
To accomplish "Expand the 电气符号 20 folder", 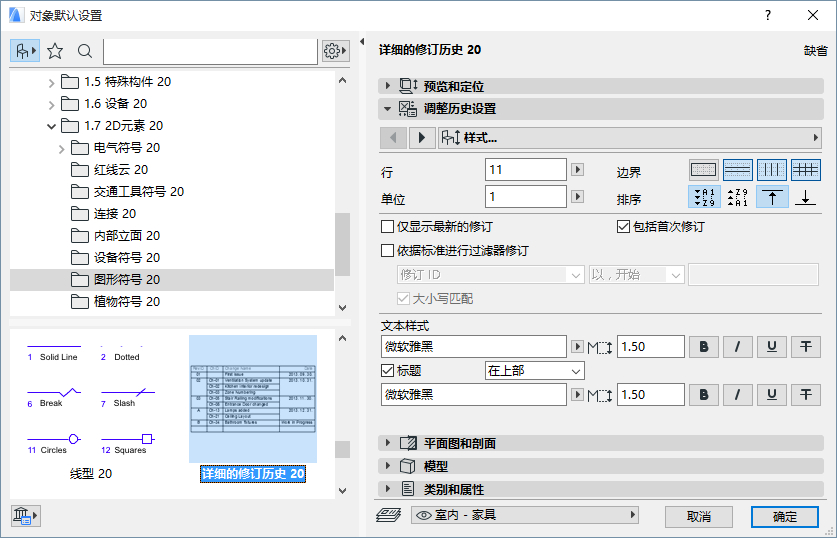I will (x=61, y=148).
